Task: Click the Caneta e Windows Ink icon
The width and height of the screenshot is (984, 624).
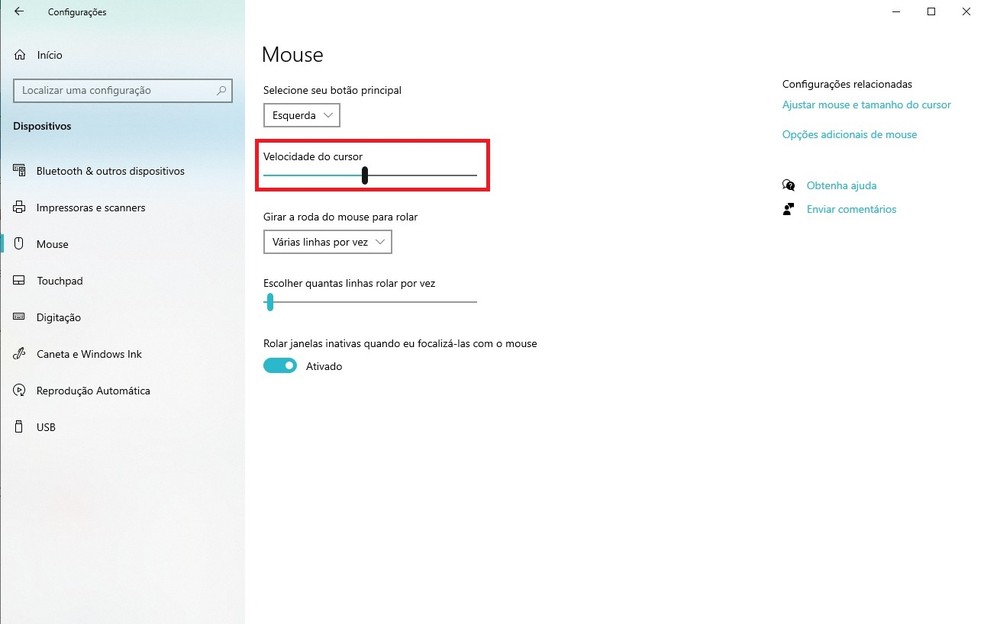Action: (x=19, y=354)
